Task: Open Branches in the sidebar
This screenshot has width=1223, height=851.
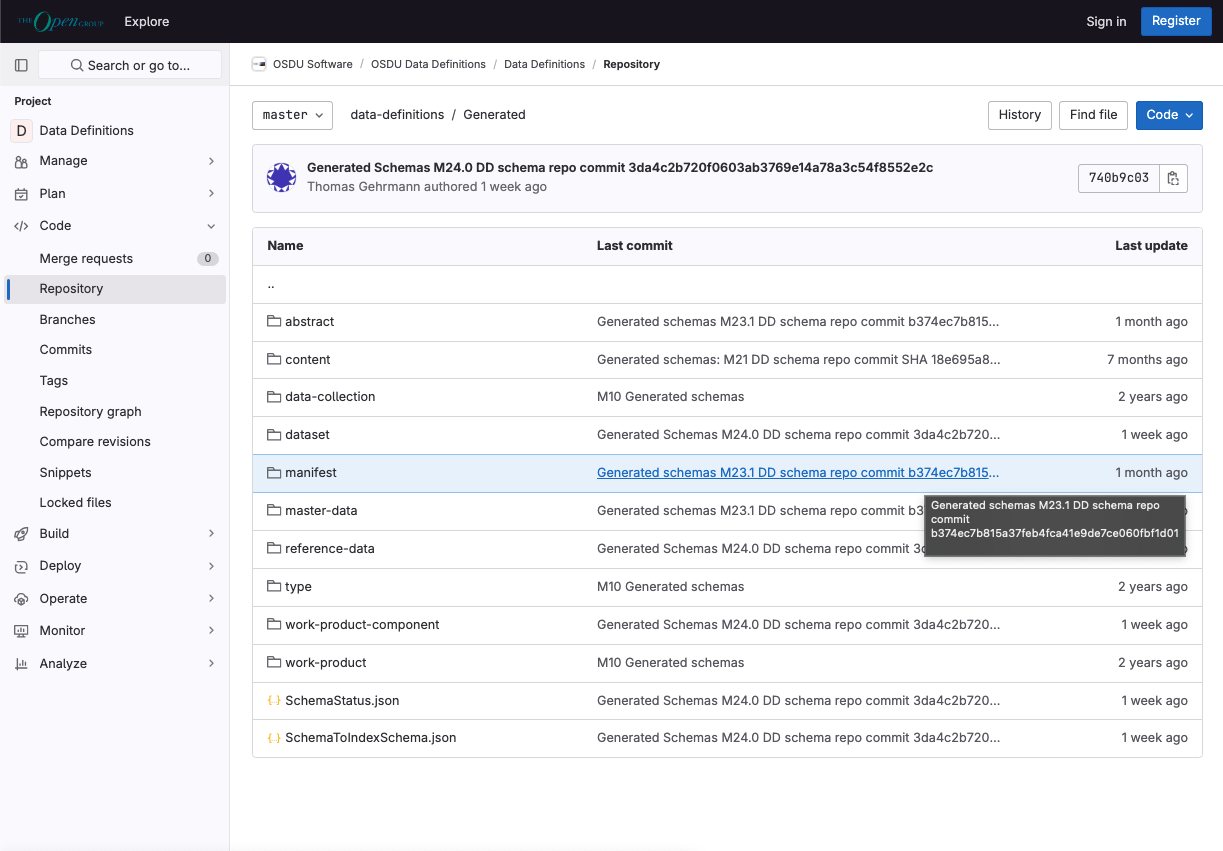Action: point(115,320)
